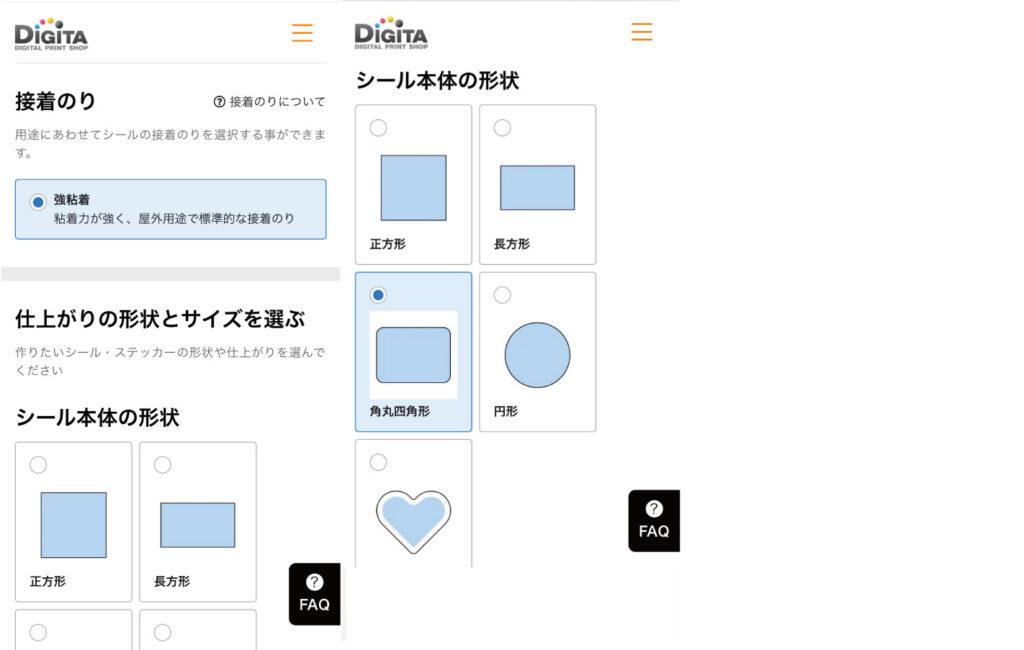Select 角丸四角形 radio button
Screen dimensions: 1024x650
[377, 295]
